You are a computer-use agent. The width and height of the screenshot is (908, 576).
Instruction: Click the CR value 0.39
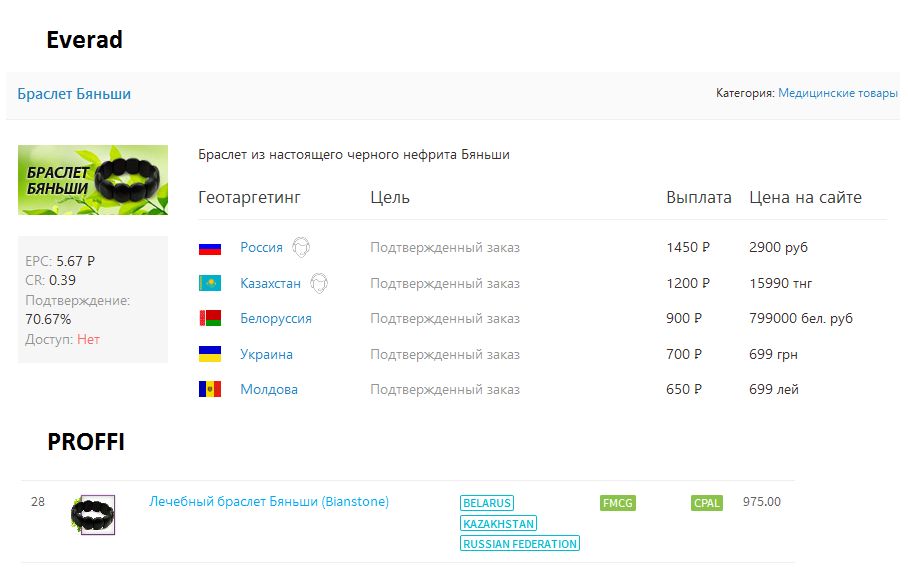tap(62, 280)
